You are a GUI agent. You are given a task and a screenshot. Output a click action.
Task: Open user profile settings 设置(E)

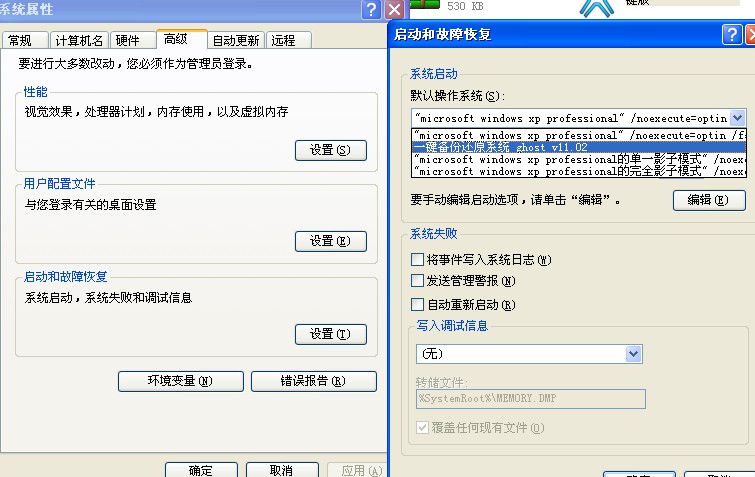coord(331,241)
